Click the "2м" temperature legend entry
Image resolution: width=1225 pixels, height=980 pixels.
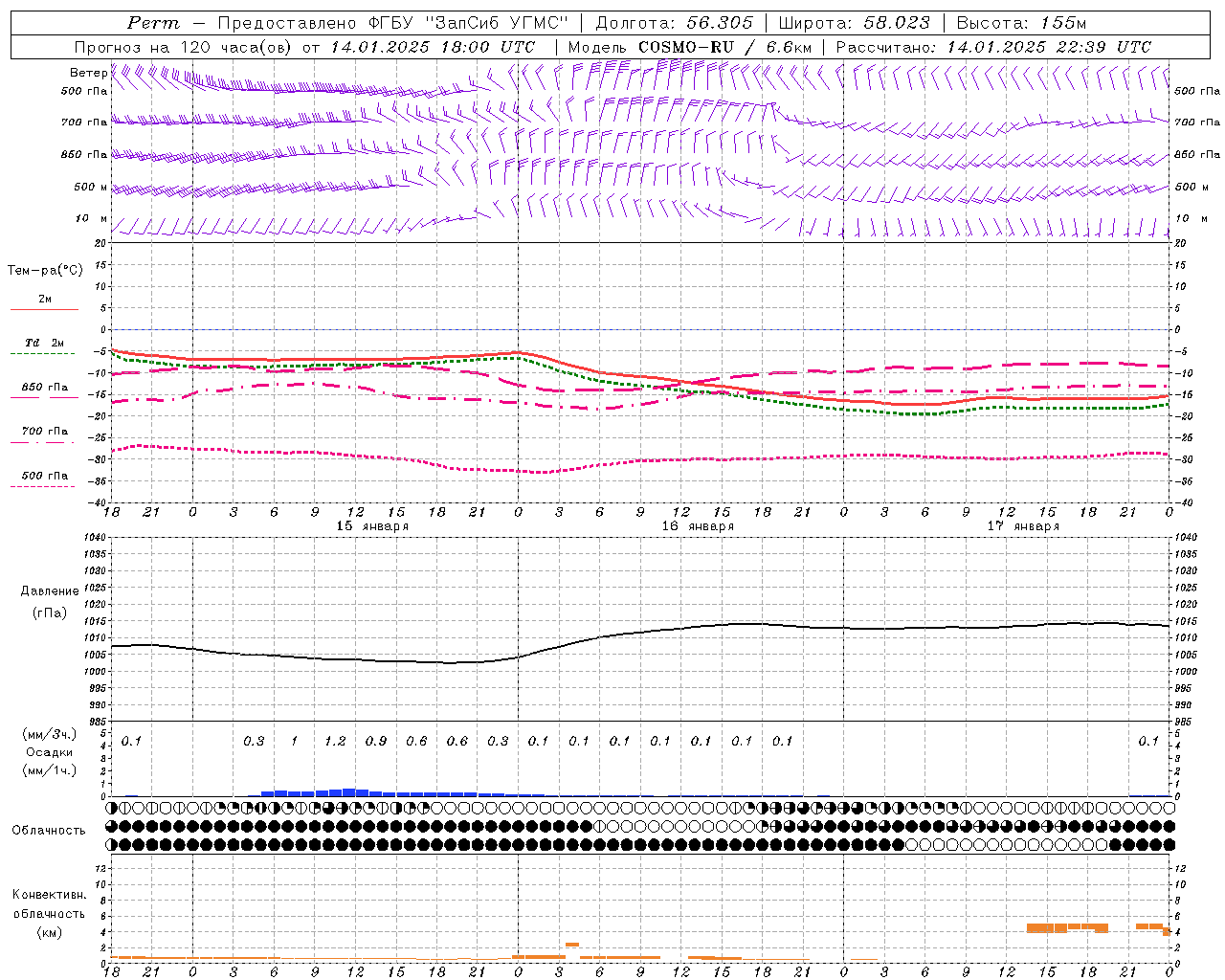click(45, 299)
